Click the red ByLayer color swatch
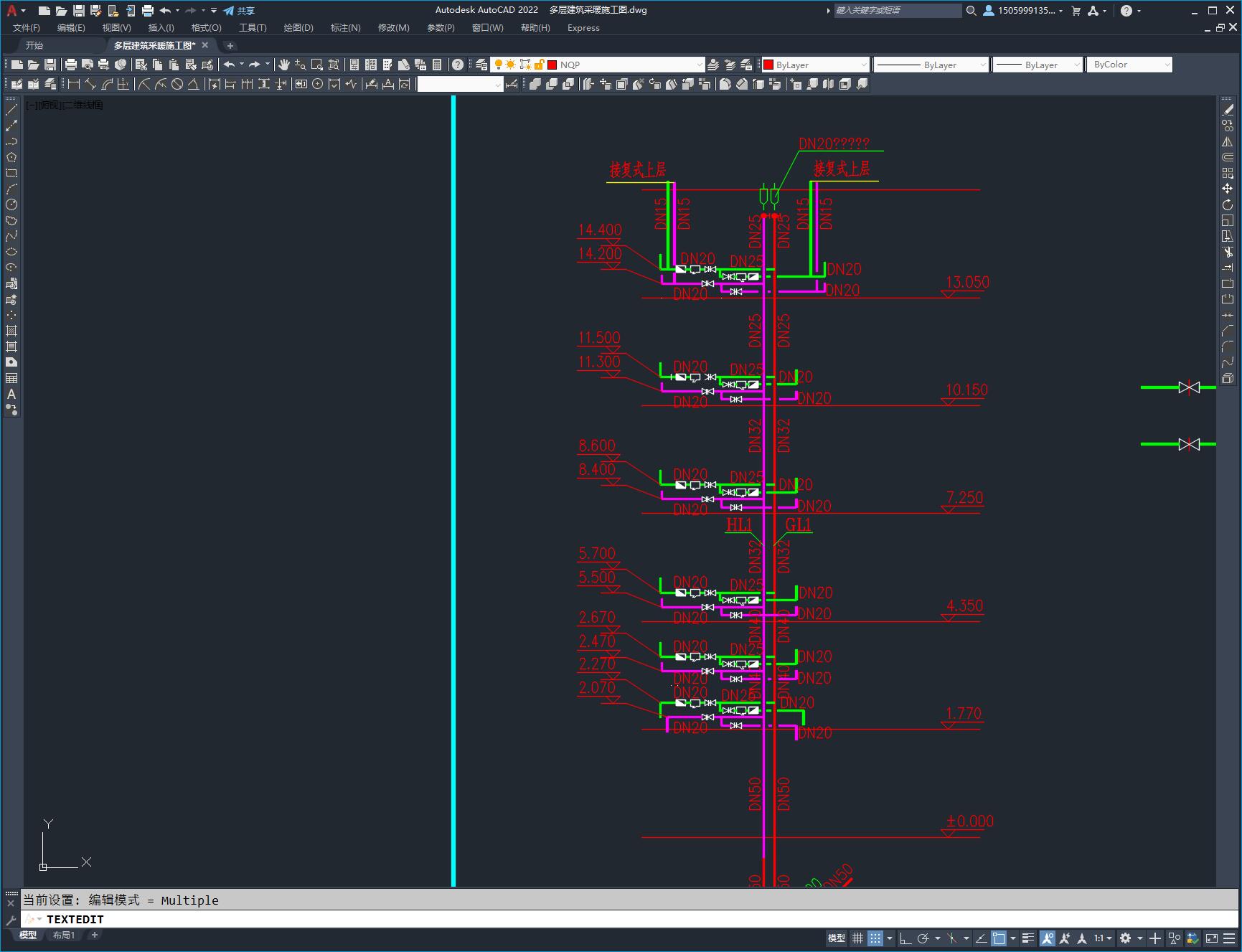 768,65
